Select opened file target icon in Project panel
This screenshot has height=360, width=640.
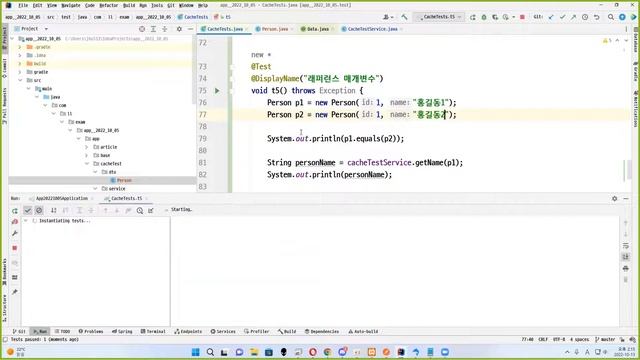click(x=142, y=29)
